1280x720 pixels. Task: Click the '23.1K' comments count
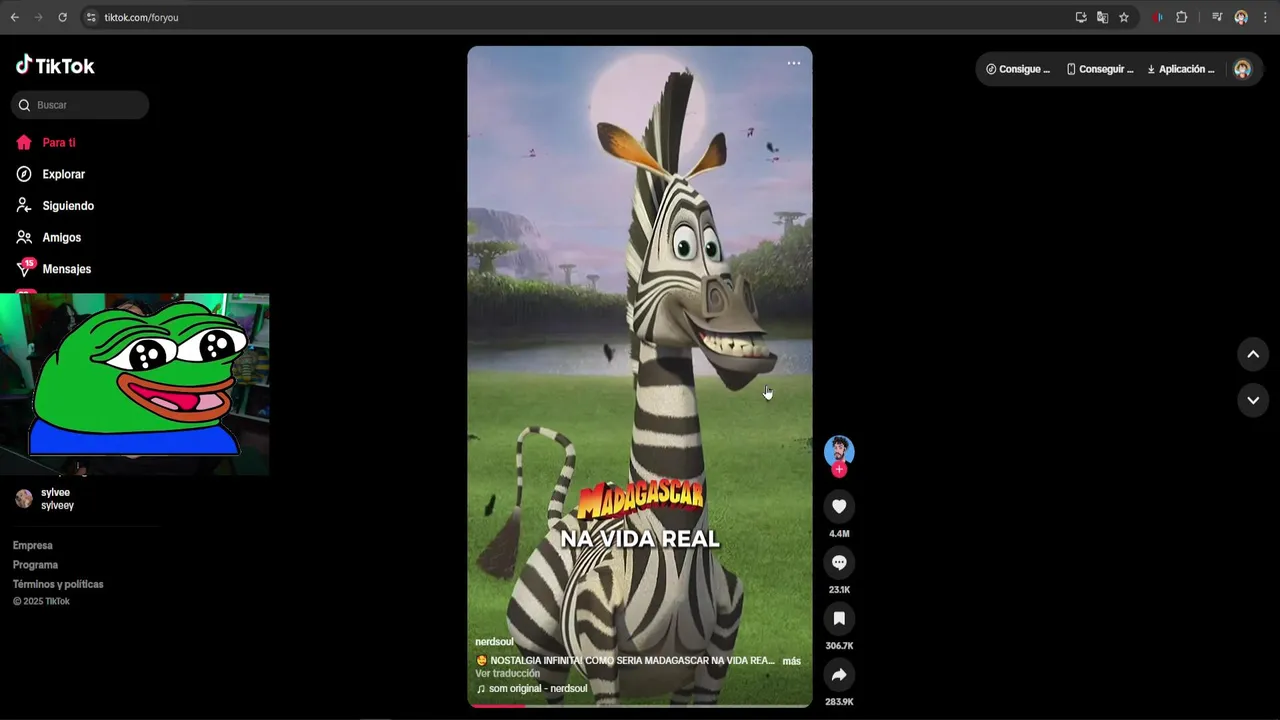point(839,590)
